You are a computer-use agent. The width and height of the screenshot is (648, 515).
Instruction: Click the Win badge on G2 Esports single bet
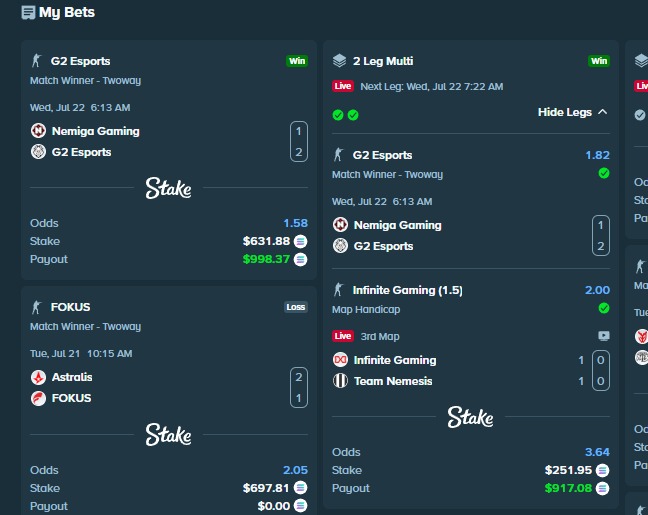(x=297, y=61)
